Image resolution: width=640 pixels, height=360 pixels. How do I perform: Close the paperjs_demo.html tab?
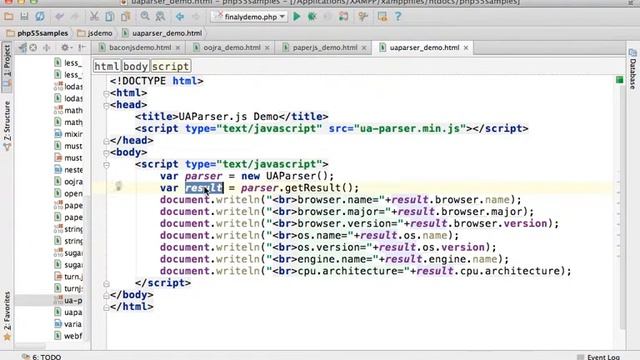(x=364, y=48)
